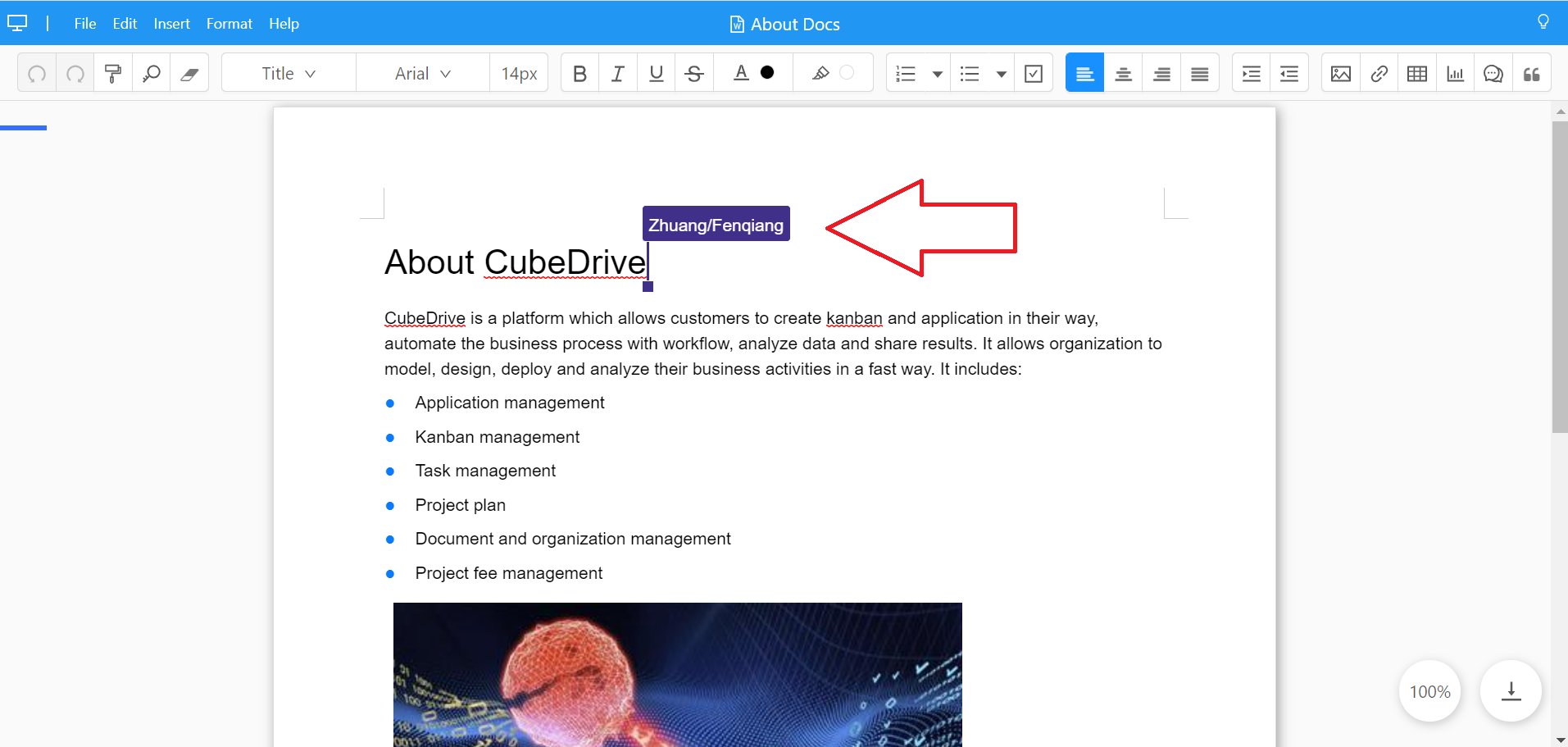Click the highlighter pen icon
The image size is (1568, 747).
tap(820, 73)
